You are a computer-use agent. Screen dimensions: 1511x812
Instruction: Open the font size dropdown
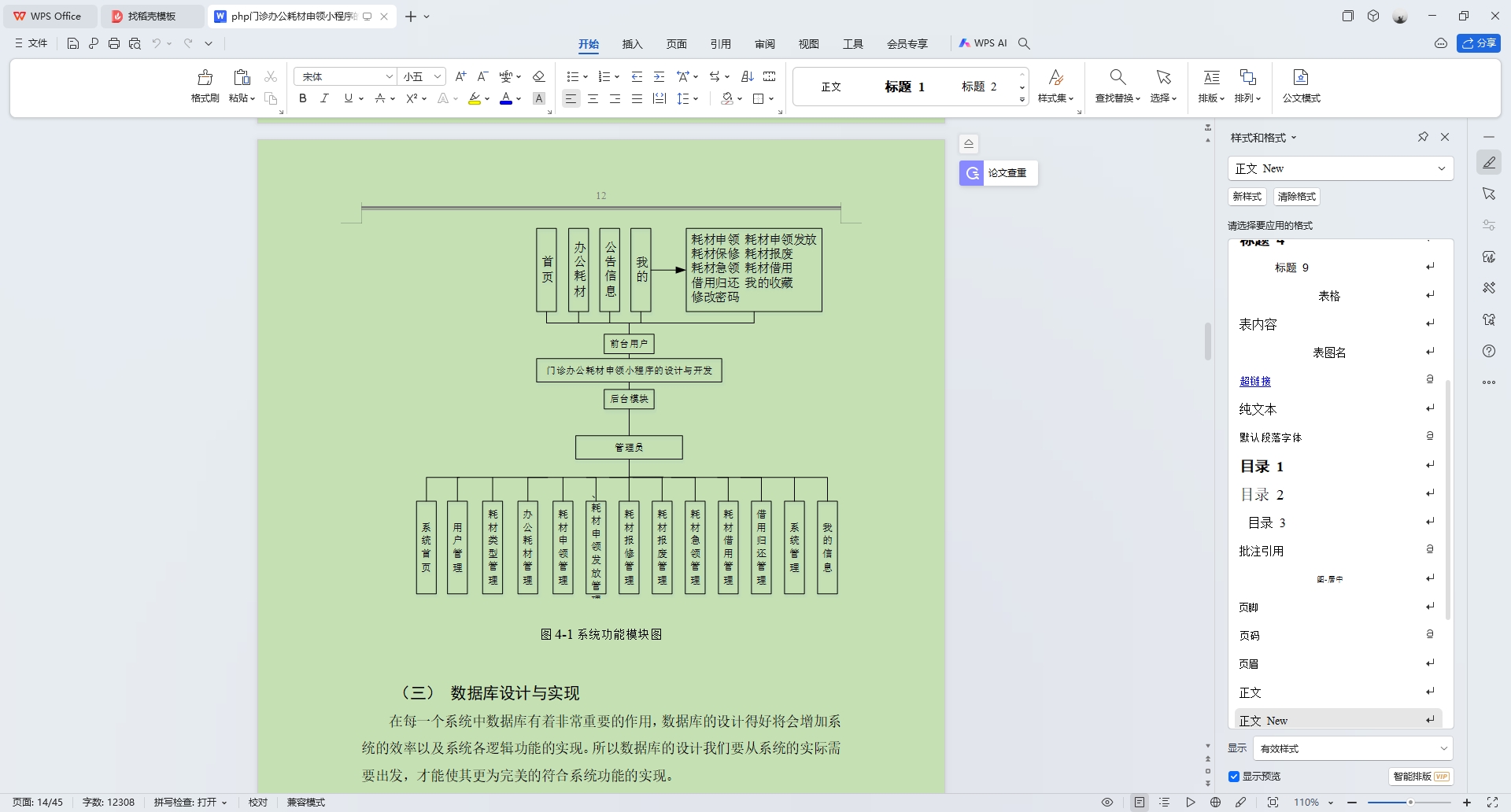coord(438,76)
